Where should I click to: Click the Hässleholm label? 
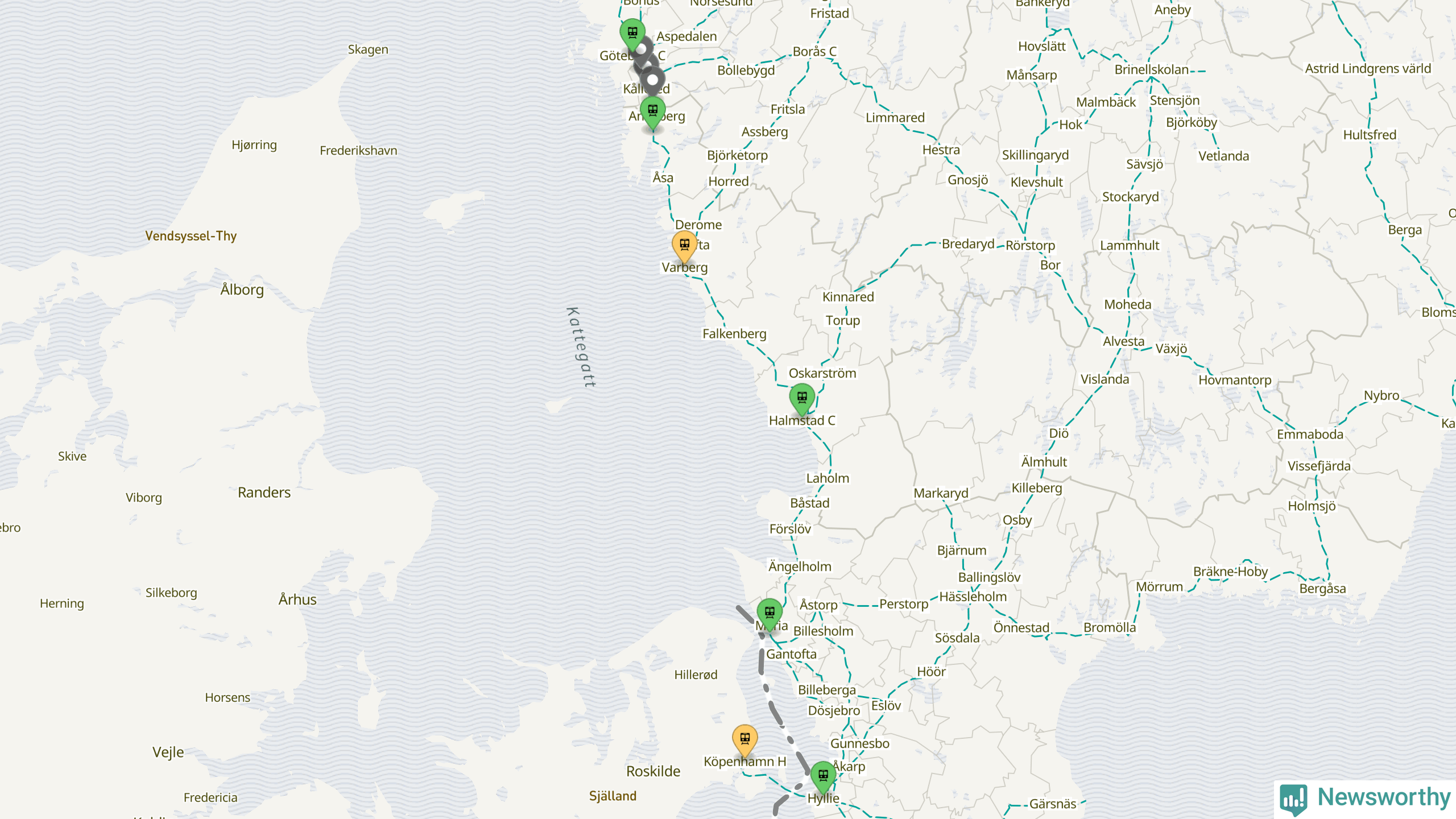click(x=973, y=597)
